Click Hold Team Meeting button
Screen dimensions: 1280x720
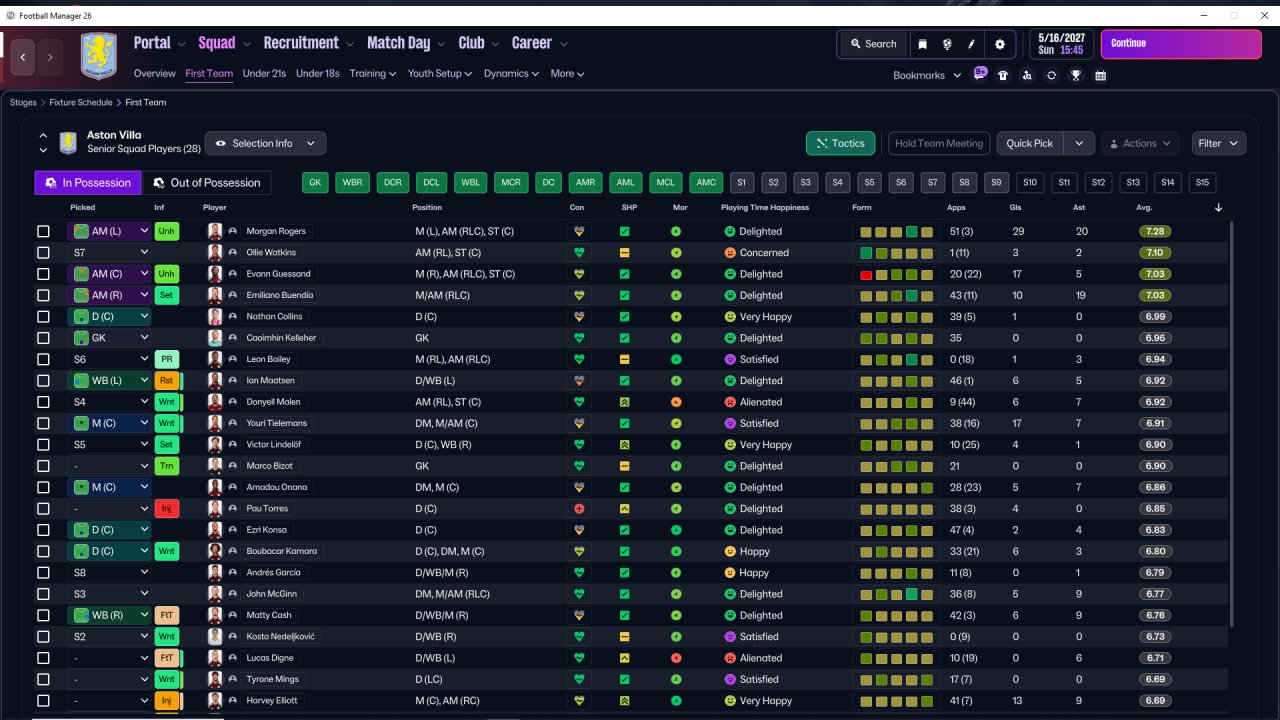939,144
